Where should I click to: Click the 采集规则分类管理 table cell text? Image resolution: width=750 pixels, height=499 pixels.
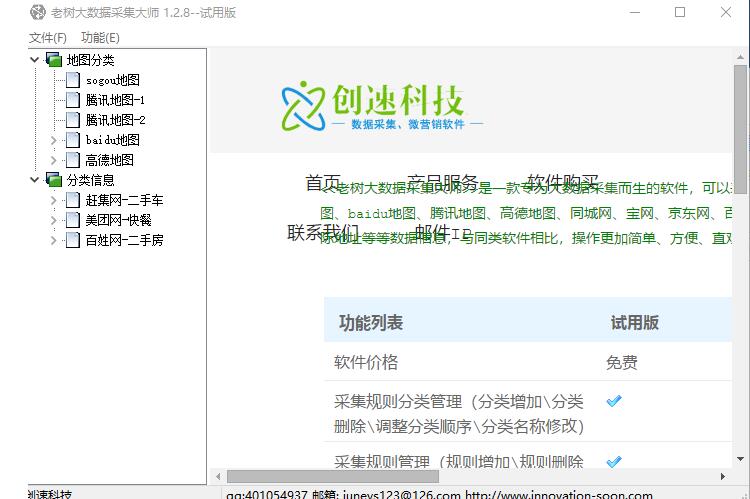459,413
